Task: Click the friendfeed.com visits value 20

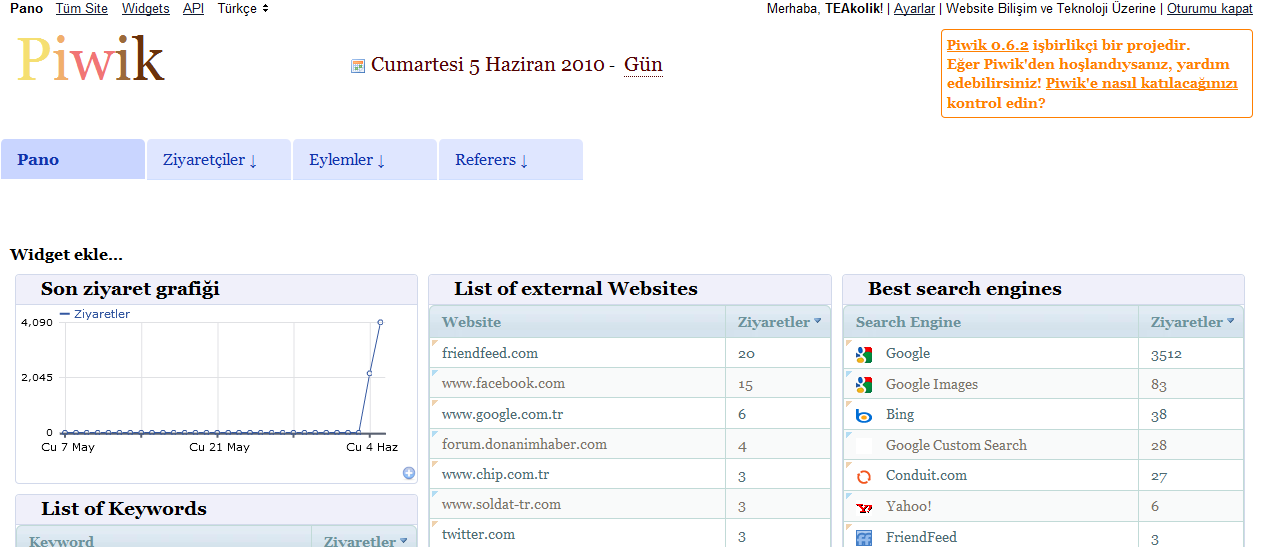Action: click(x=746, y=353)
